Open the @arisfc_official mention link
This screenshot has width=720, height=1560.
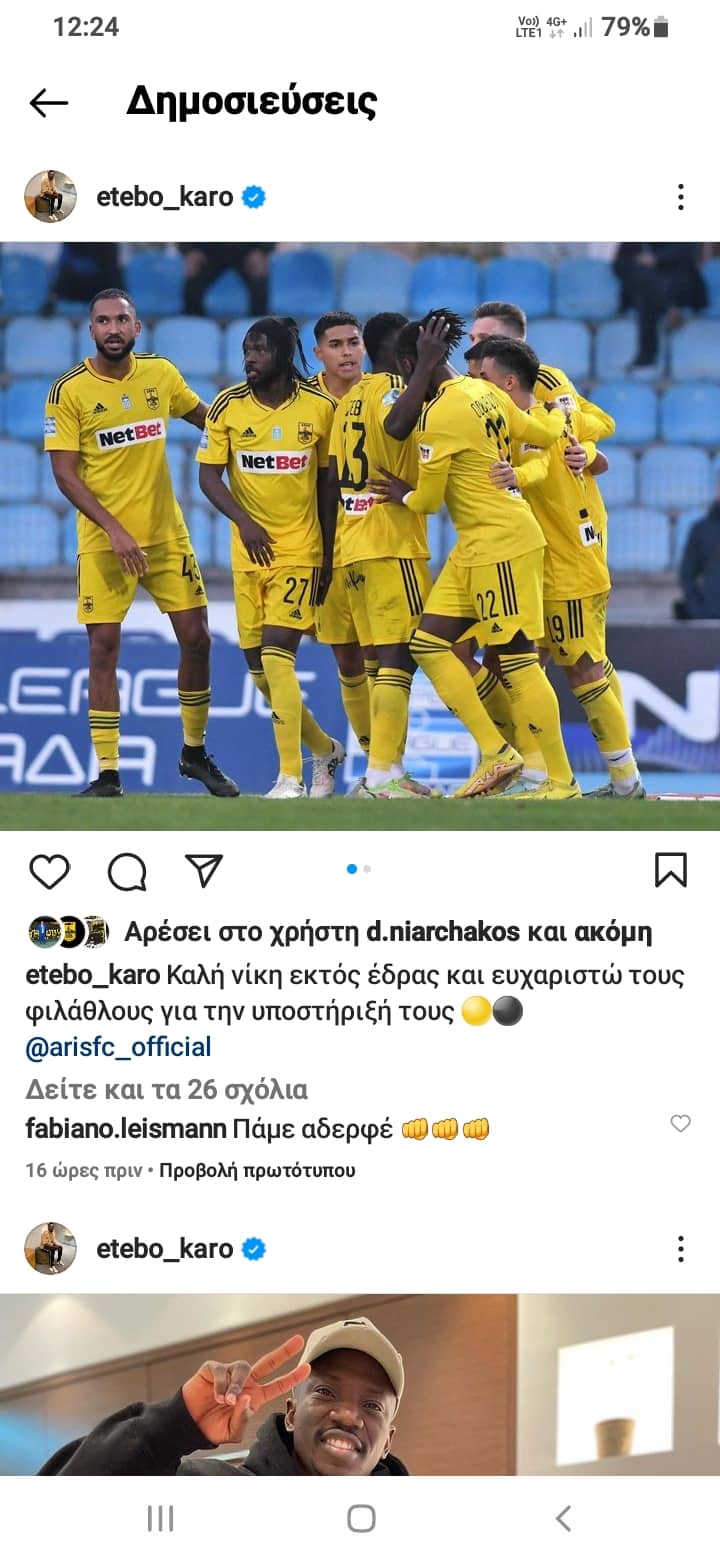118,1048
